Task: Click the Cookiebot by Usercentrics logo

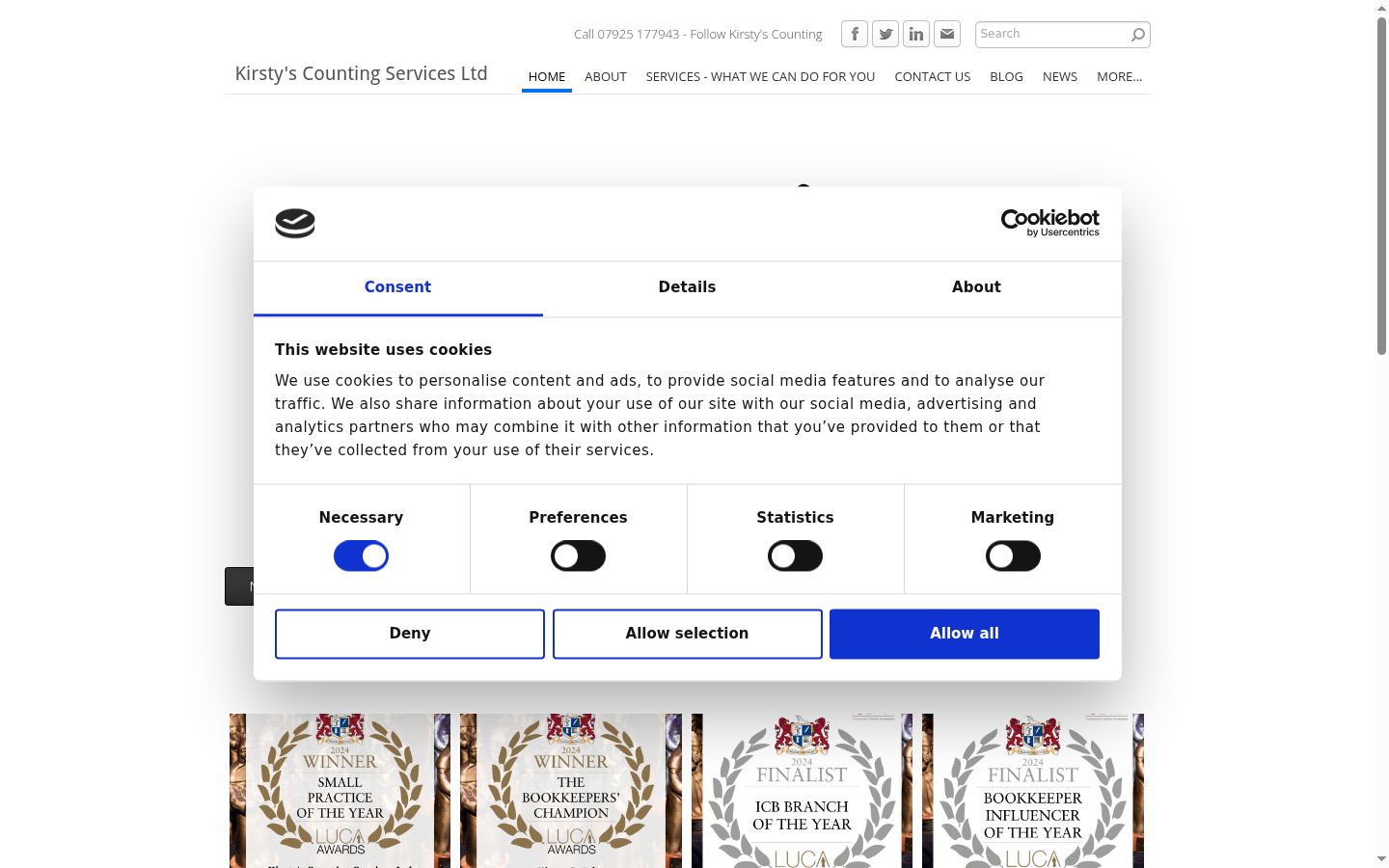Action: pyautogui.click(x=1050, y=223)
